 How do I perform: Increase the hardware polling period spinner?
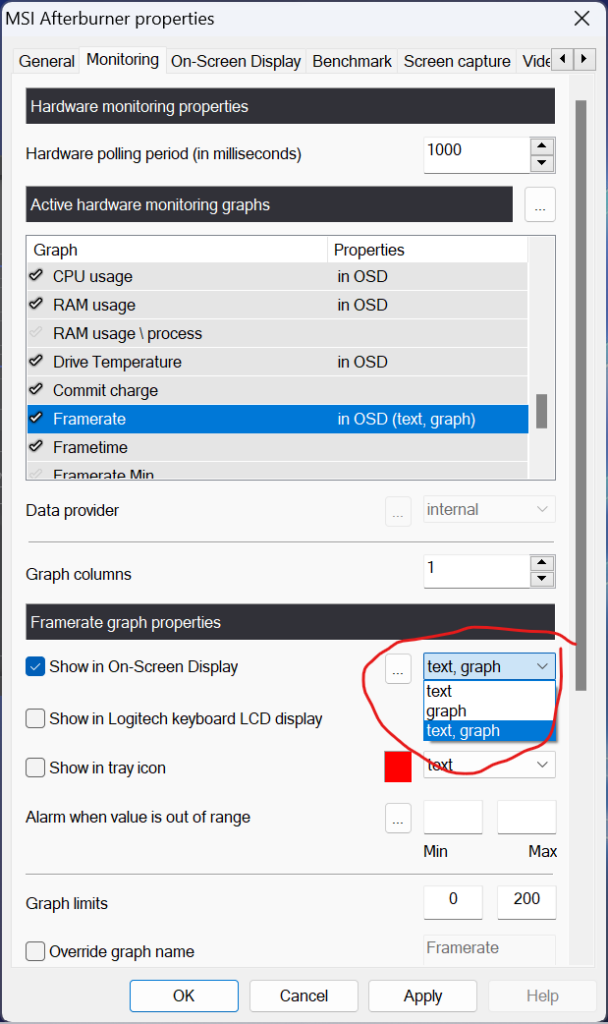point(542,146)
